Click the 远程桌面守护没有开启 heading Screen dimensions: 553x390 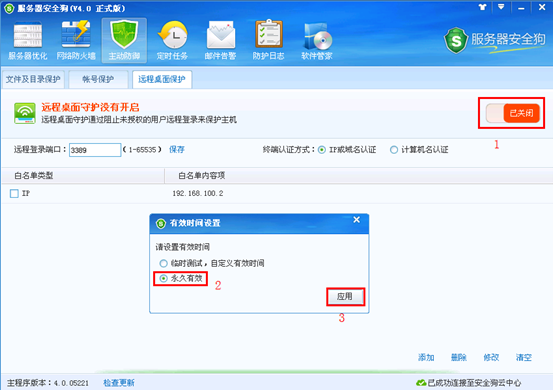90,107
